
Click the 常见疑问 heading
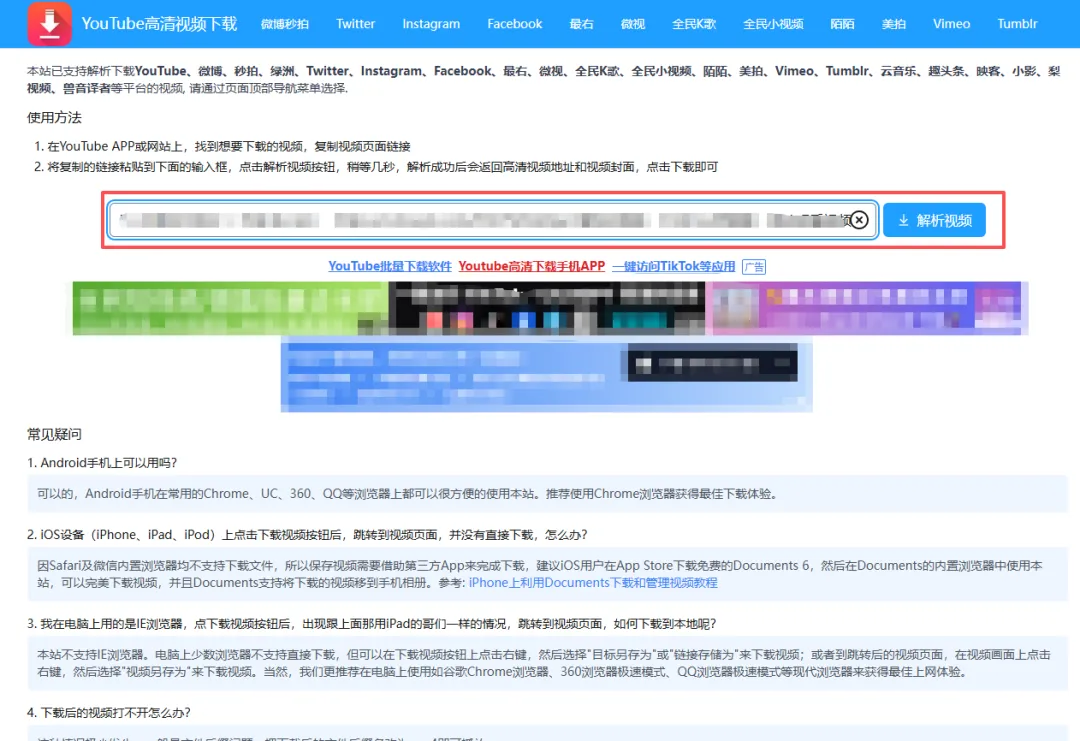[x=54, y=435]
